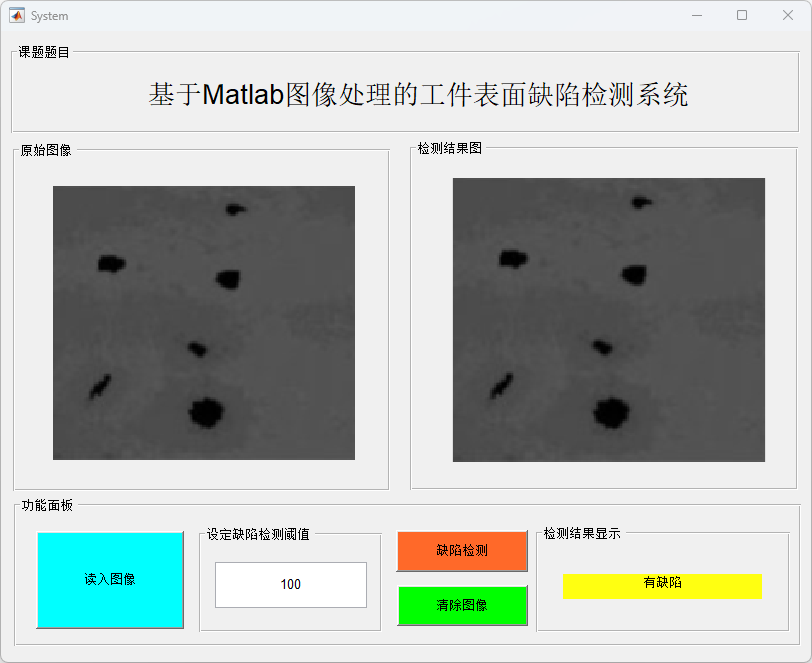Maximize the System window

click(x=742, y=16)
